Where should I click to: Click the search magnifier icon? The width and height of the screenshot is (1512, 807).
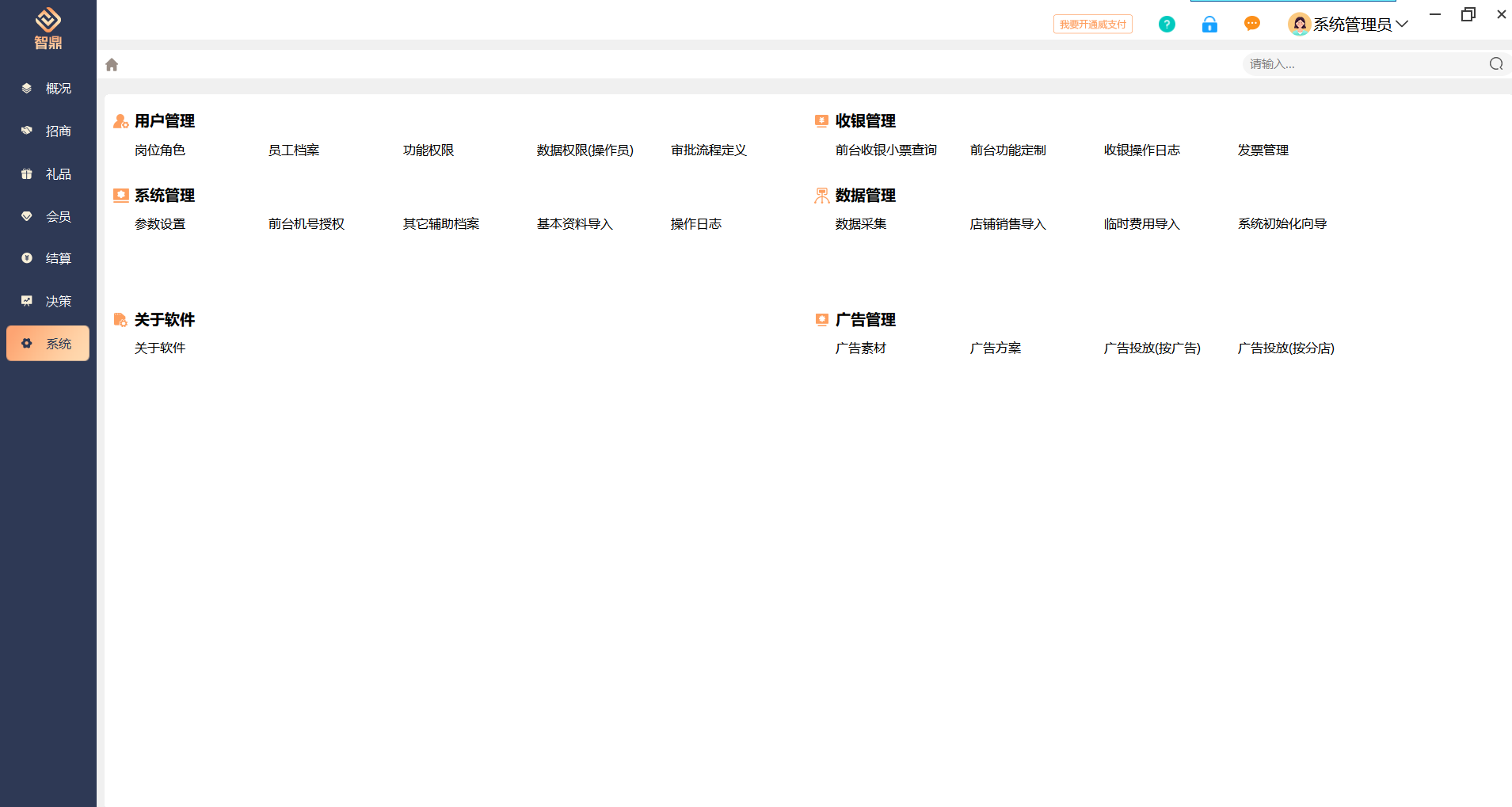pos(1495,64)
